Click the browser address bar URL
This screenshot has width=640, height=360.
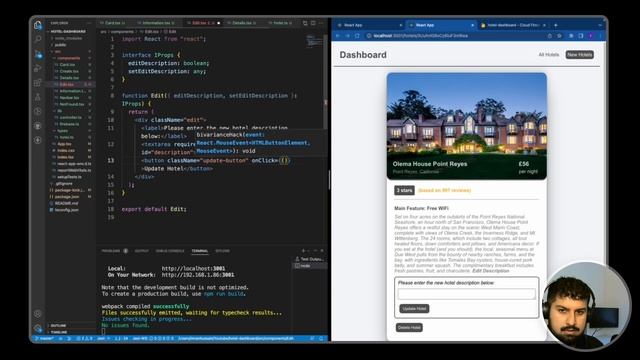[421, 36]
